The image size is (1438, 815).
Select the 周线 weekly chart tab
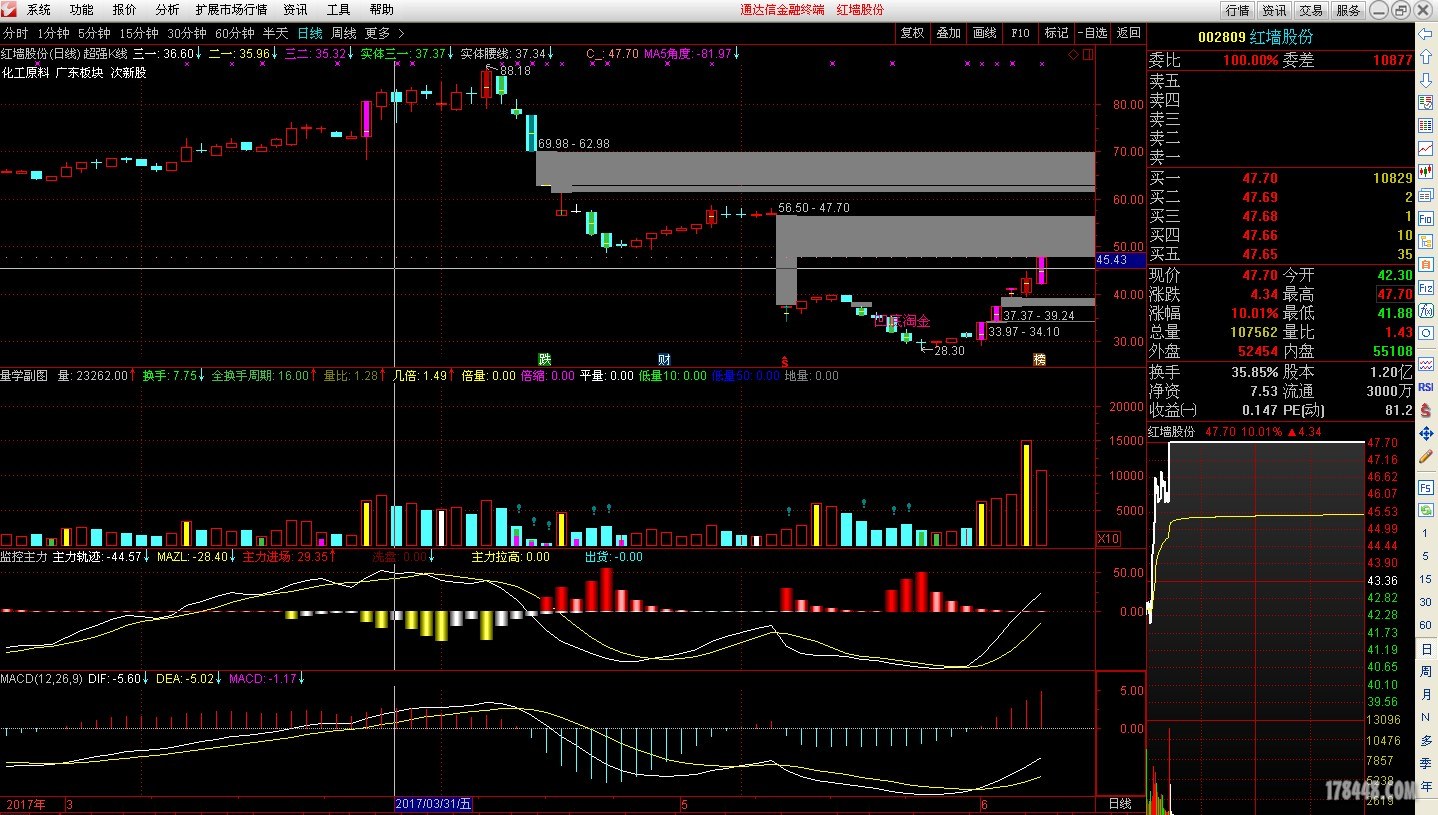pos(343,33)
